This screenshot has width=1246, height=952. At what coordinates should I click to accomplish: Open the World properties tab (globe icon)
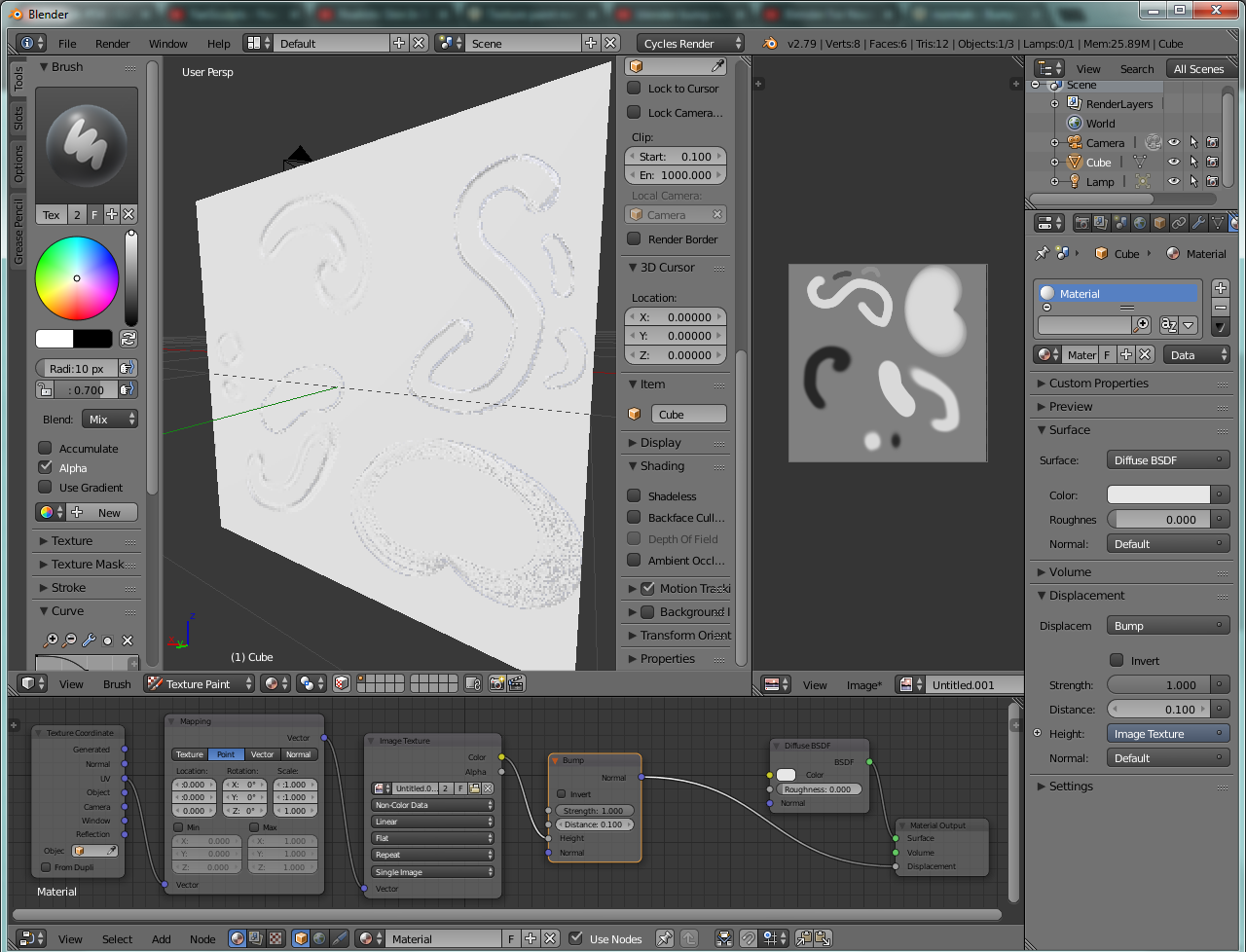click(x=1140, y=224)
